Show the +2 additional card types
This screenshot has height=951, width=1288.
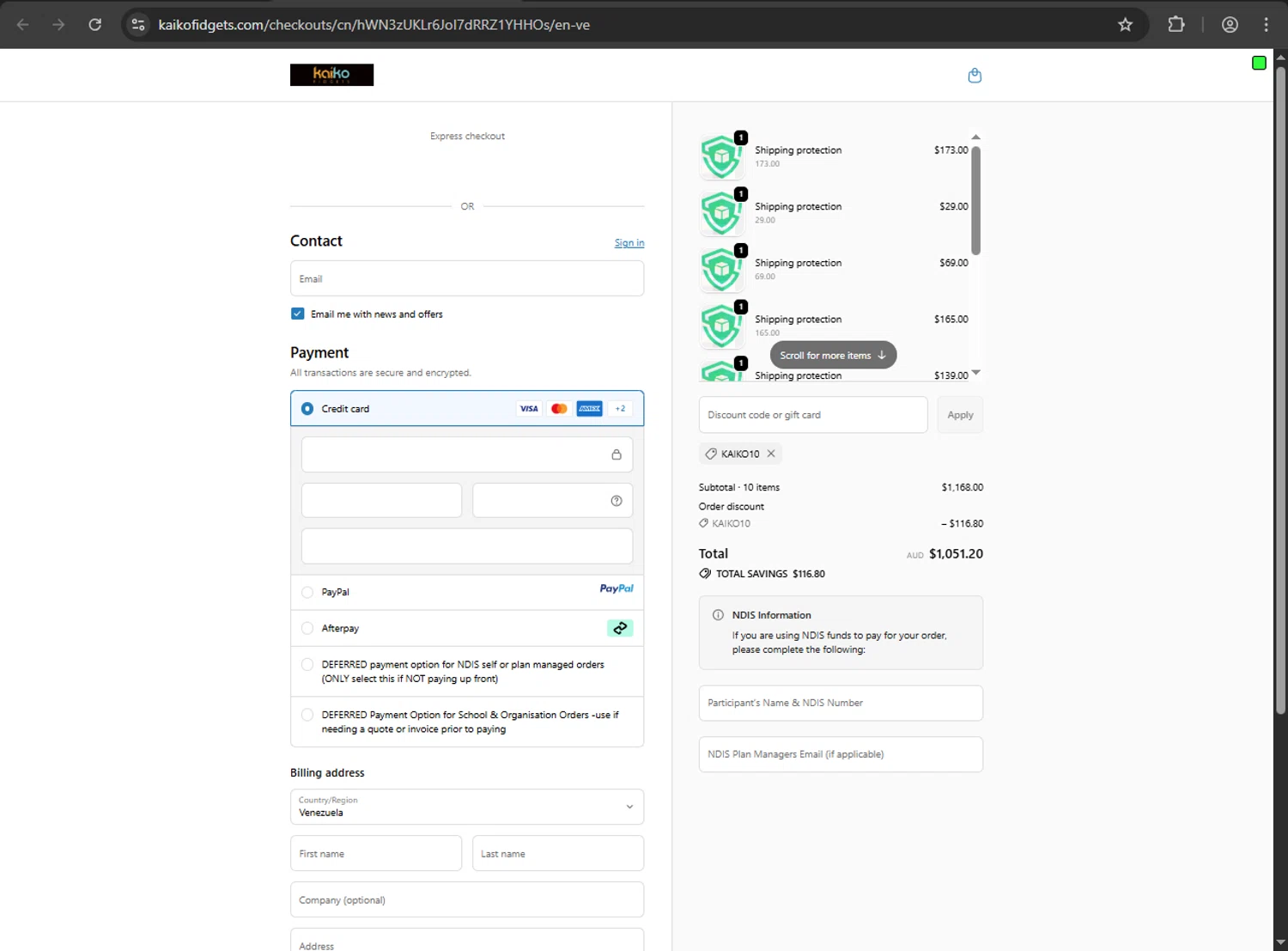(620, 409)
